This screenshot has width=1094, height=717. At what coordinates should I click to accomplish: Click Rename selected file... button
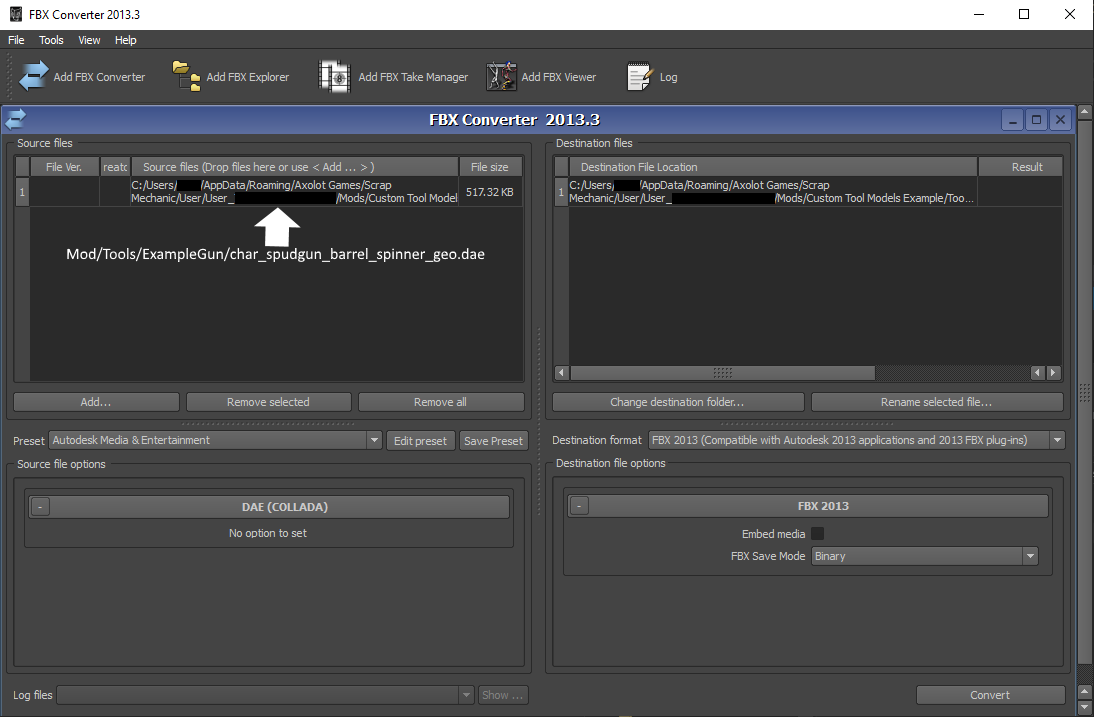tap(937, 402)
